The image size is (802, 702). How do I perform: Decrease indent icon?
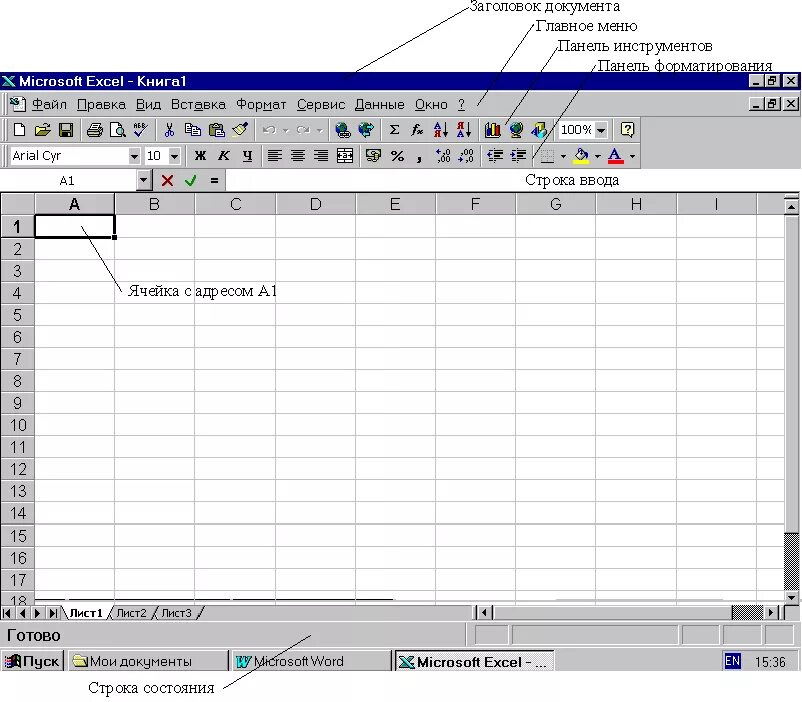point(495,156)
